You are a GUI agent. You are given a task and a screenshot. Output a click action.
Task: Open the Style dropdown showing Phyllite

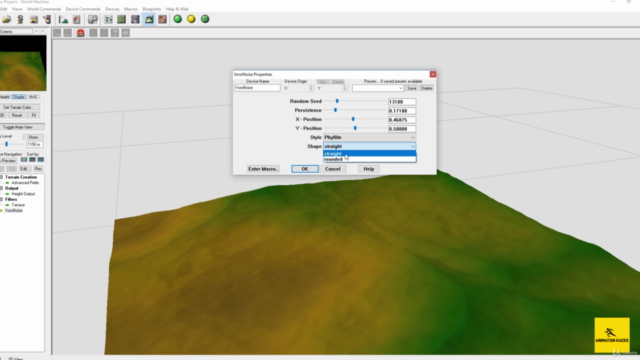369,138
